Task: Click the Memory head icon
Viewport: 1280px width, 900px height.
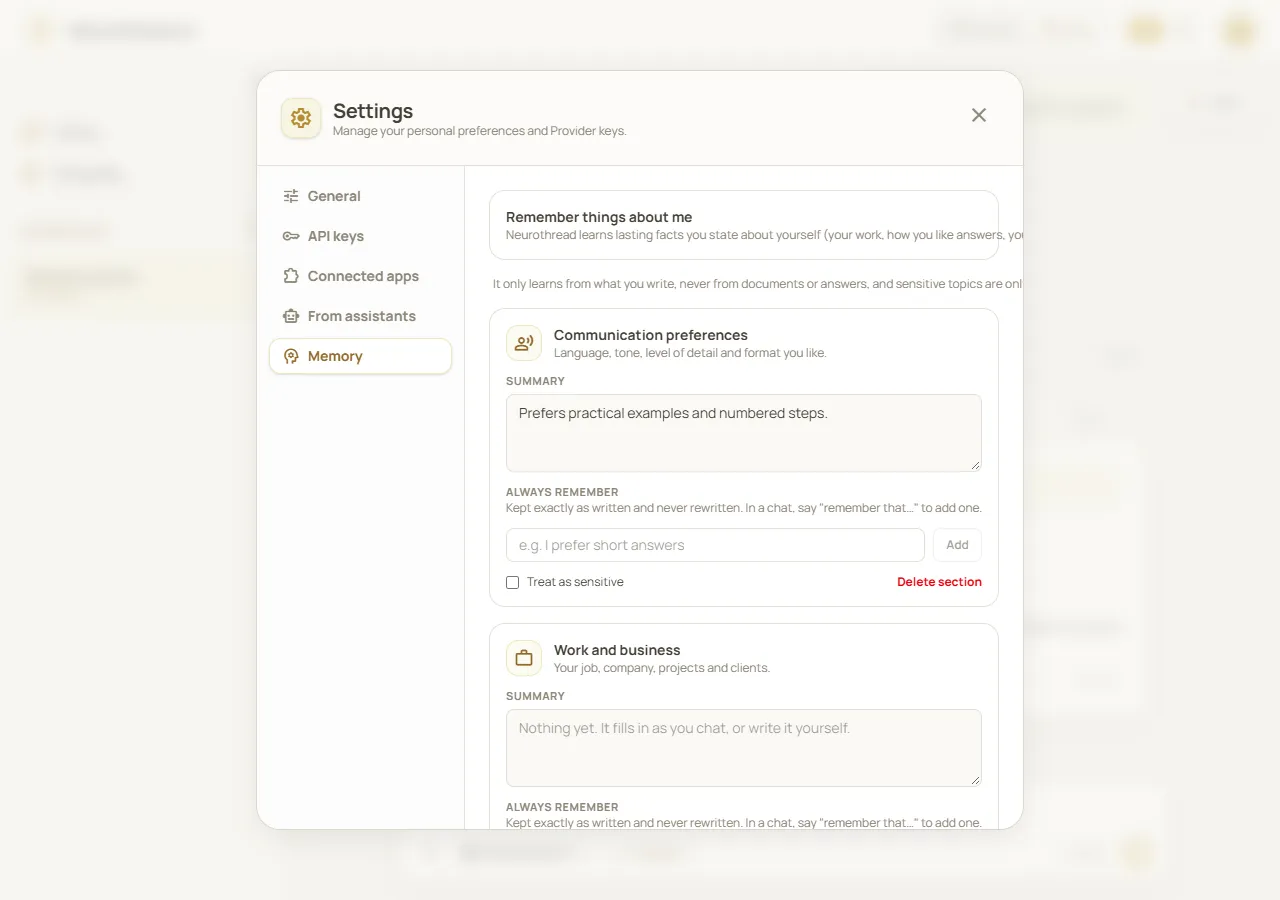Action: 291,356
